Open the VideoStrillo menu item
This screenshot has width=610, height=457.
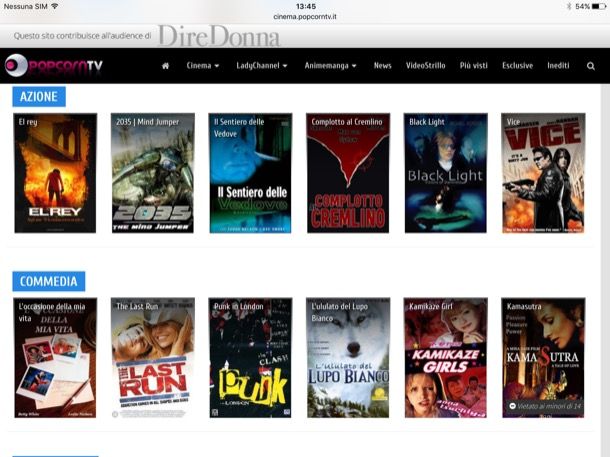point(426,66)
